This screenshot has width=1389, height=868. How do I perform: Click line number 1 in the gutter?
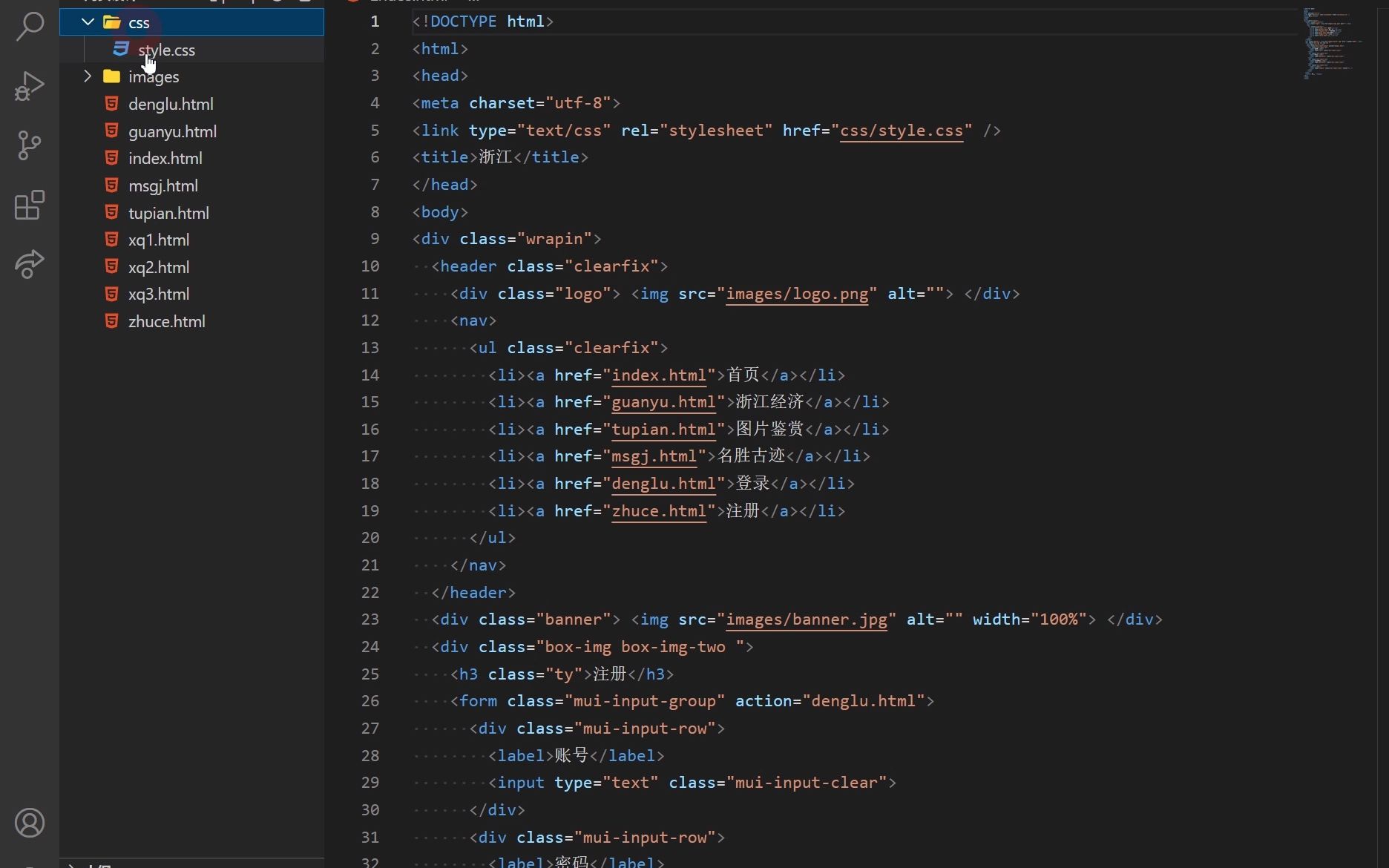point(375,22)
